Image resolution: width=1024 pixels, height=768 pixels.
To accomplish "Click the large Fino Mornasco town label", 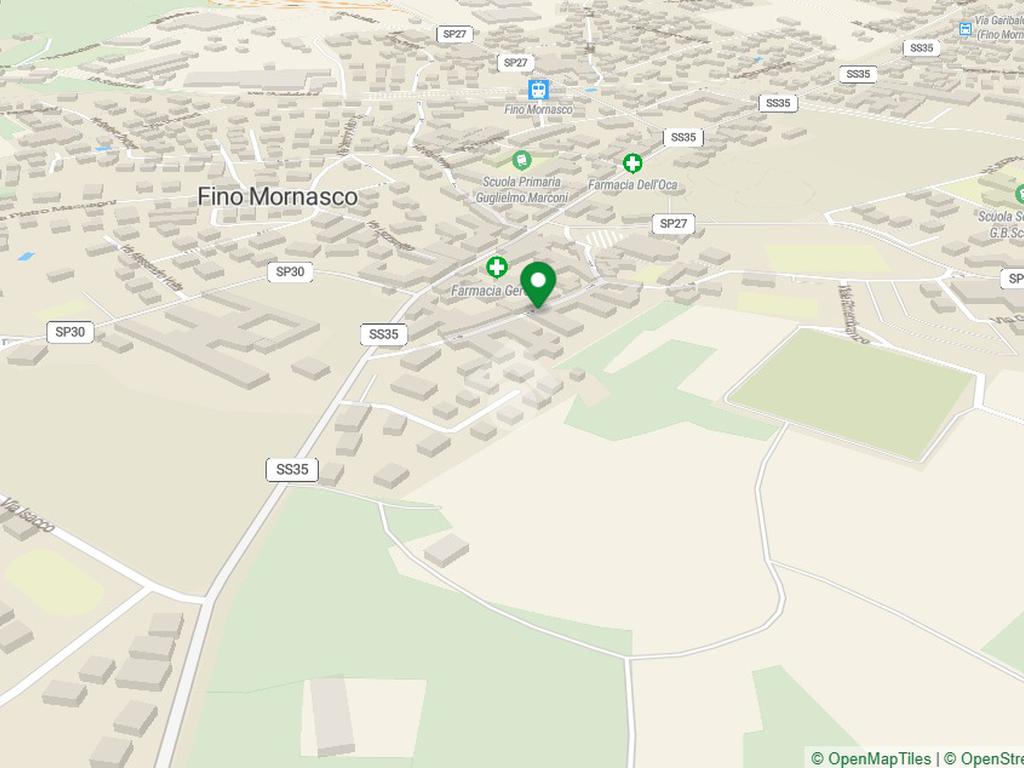I will (x=278, y=196).
